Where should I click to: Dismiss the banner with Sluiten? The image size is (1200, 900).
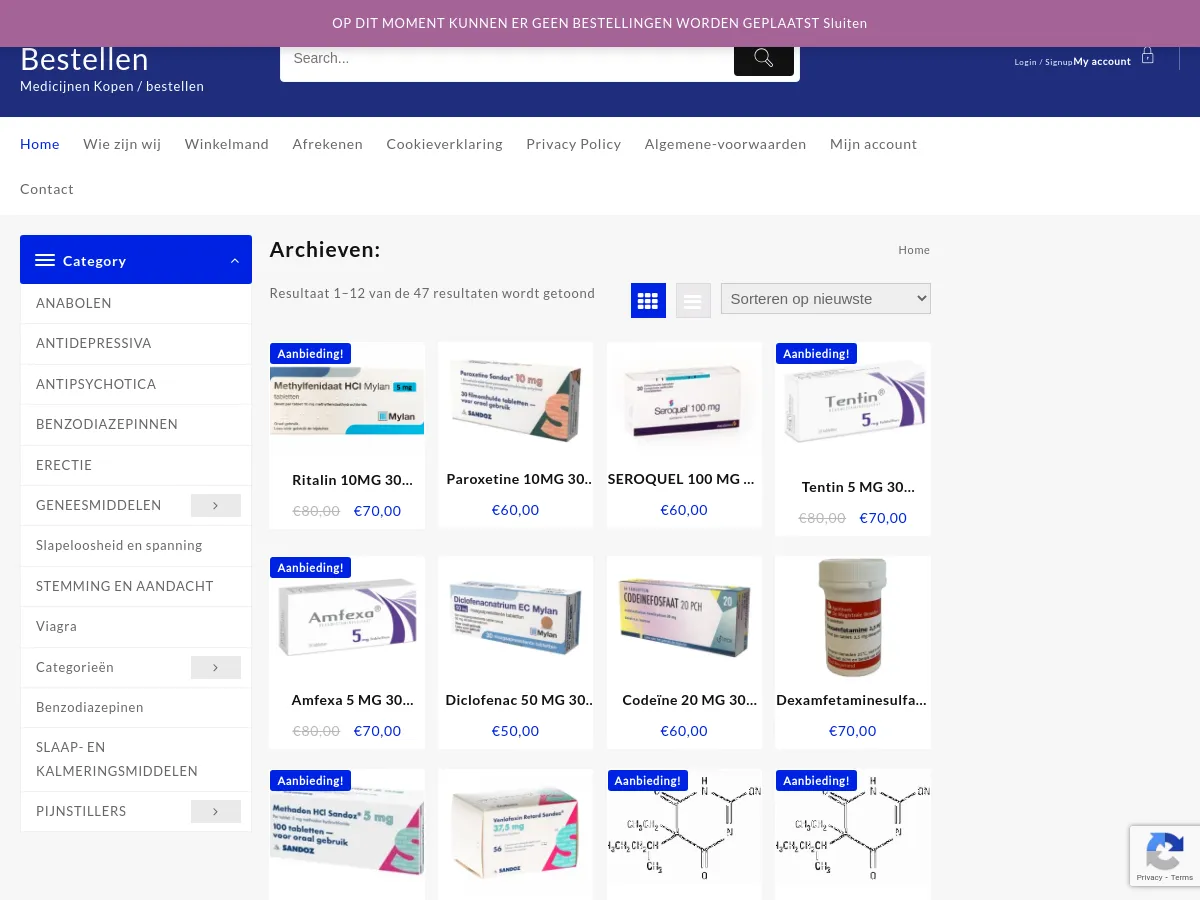coord(845,23)
